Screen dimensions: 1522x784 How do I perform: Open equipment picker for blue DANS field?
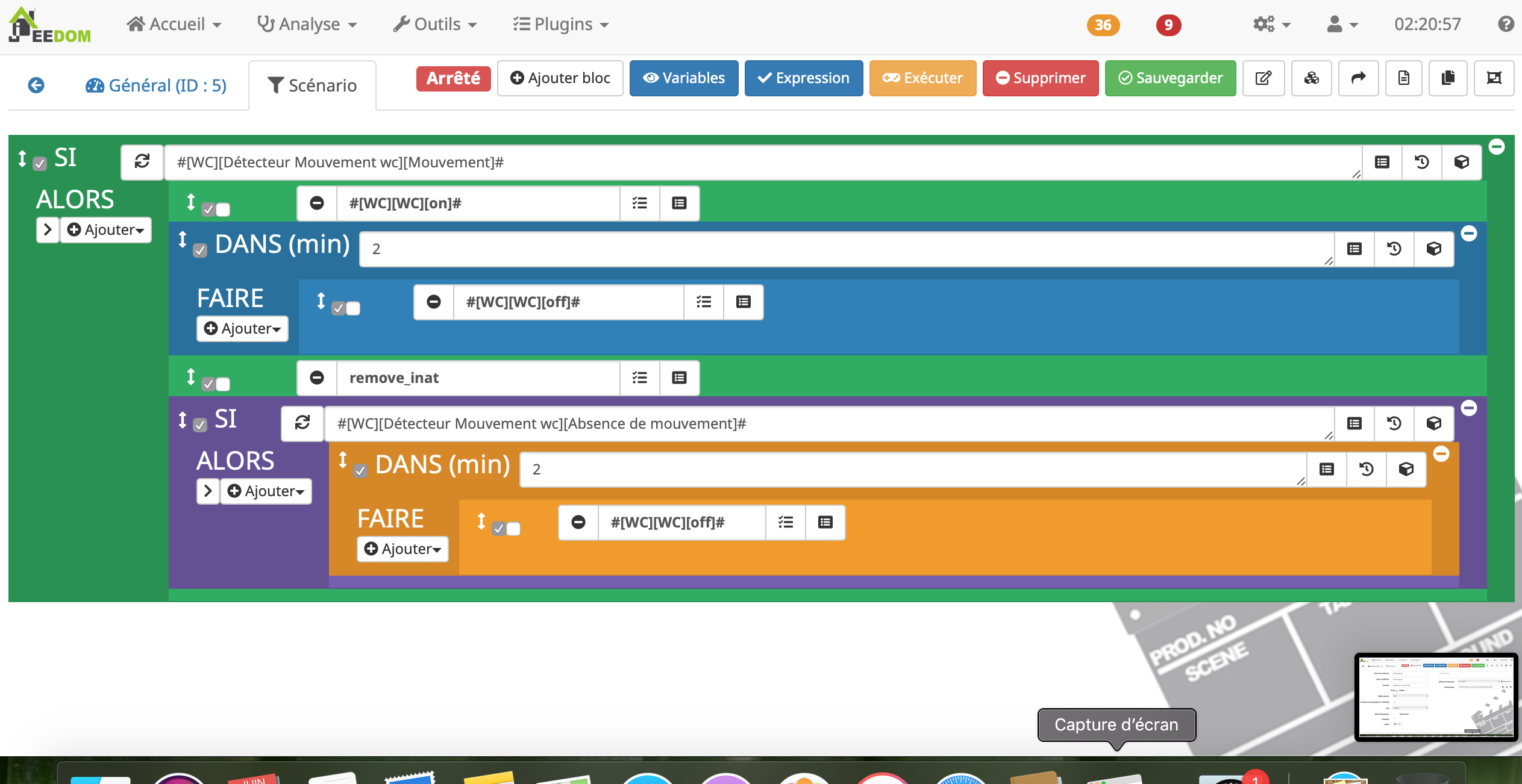click(1434, 249)
